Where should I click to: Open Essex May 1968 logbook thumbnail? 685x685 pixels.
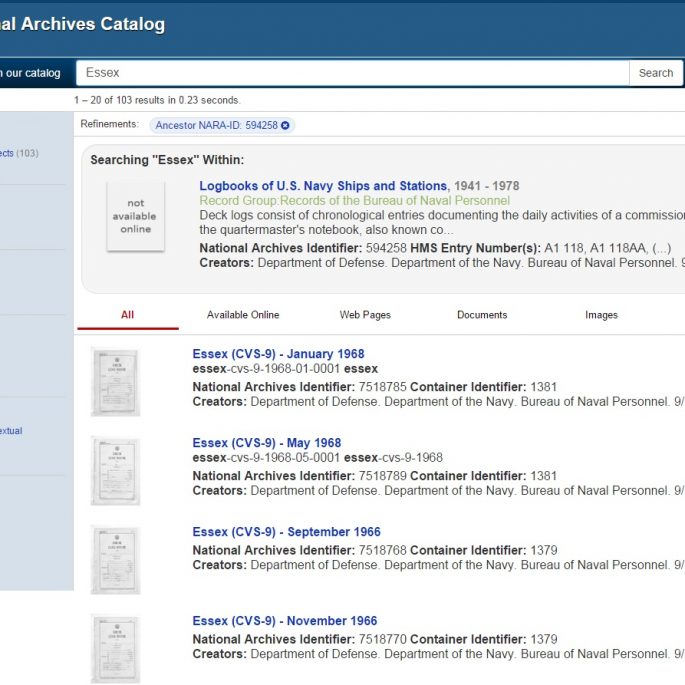pos(115,470)
